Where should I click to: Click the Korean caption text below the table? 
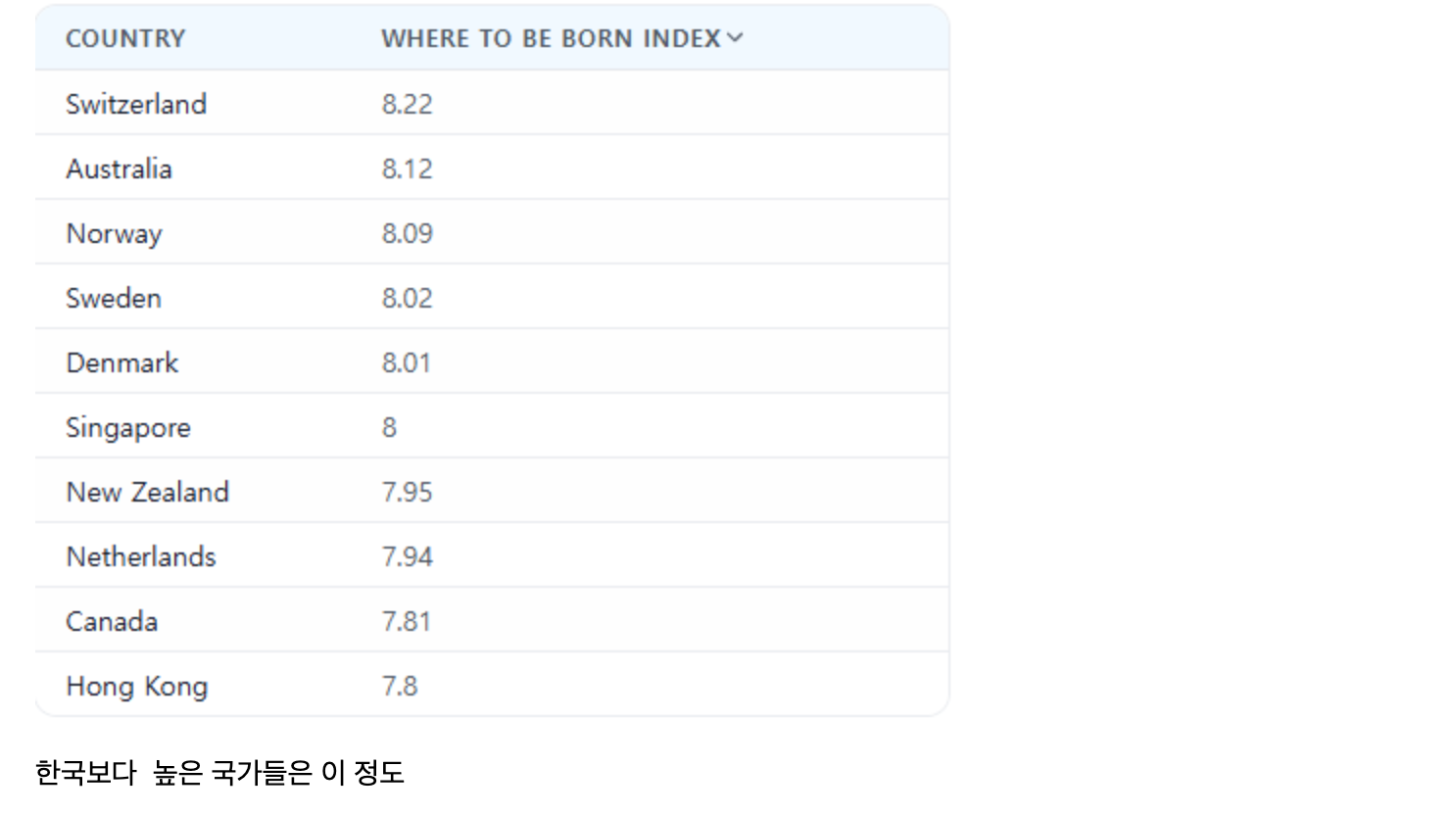pos(219,772)
